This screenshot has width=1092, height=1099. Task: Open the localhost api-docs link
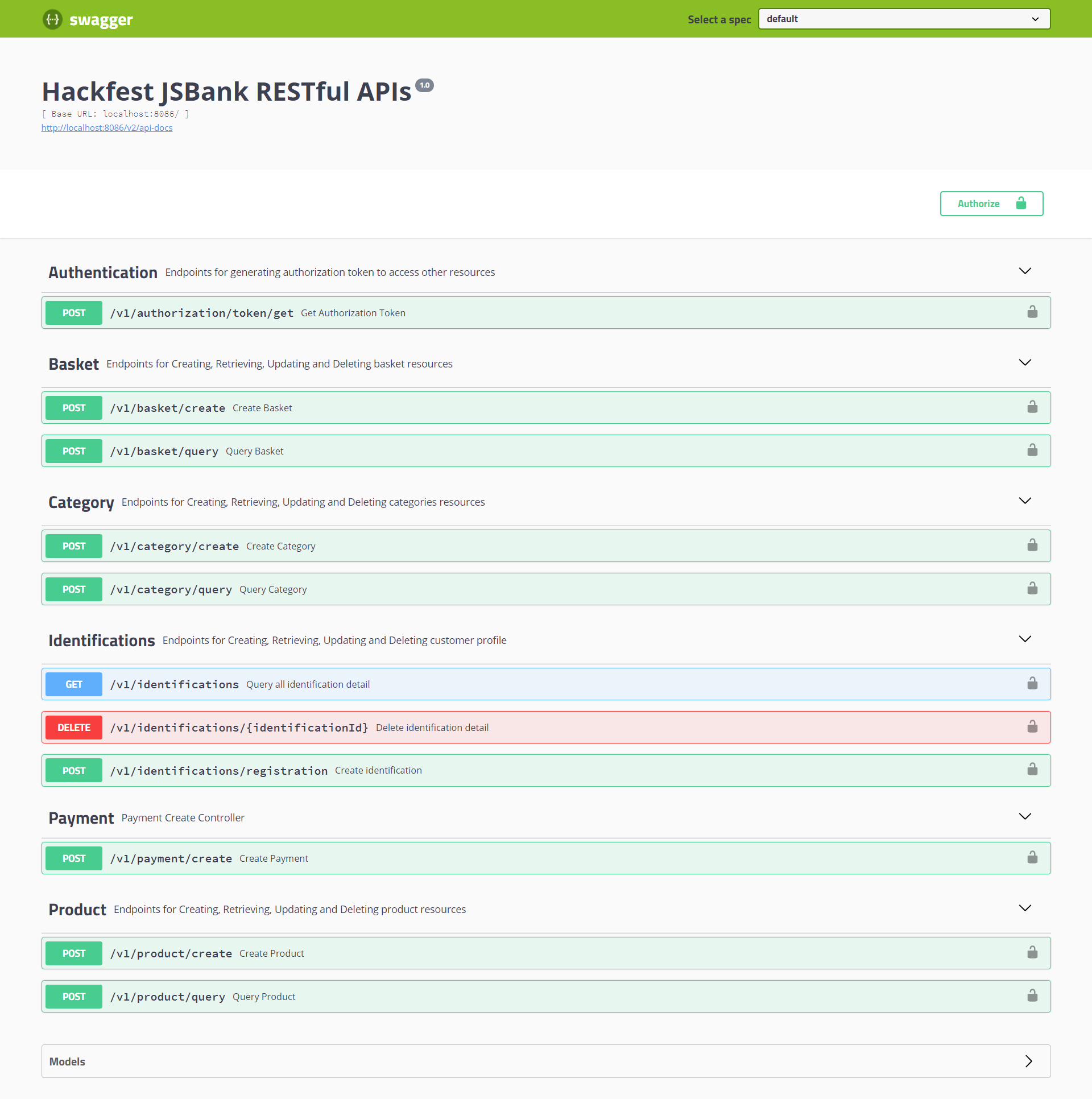107,128
